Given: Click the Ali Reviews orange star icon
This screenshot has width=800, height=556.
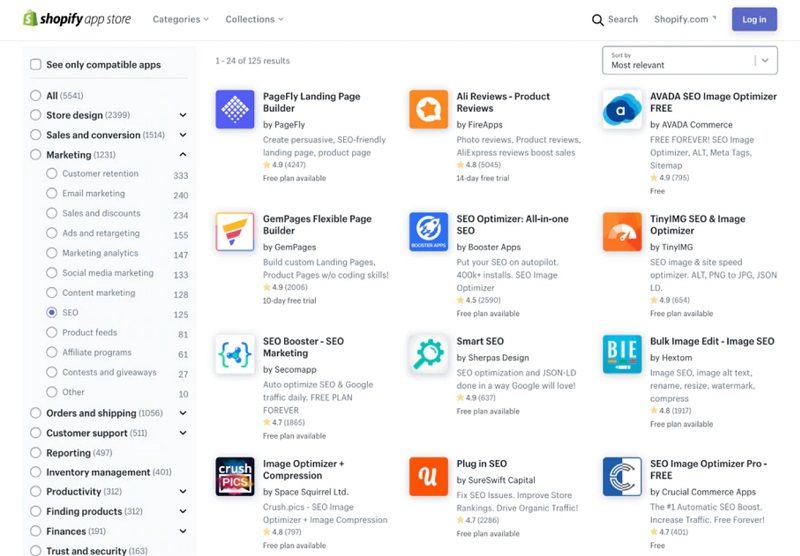Looking at the screenshot, I should (x=429, y=109).
